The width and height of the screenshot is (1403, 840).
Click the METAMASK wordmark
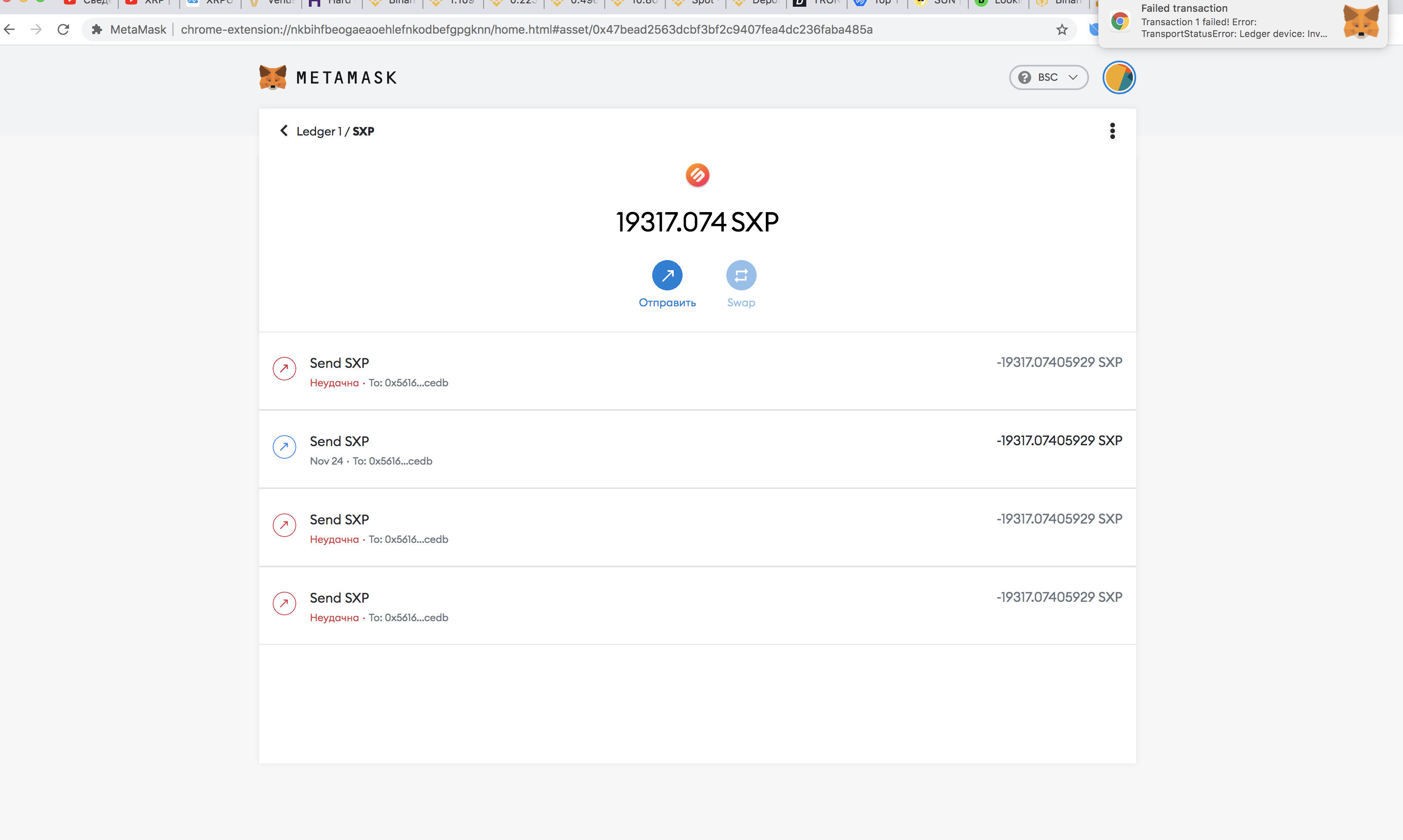click(346, 77)
